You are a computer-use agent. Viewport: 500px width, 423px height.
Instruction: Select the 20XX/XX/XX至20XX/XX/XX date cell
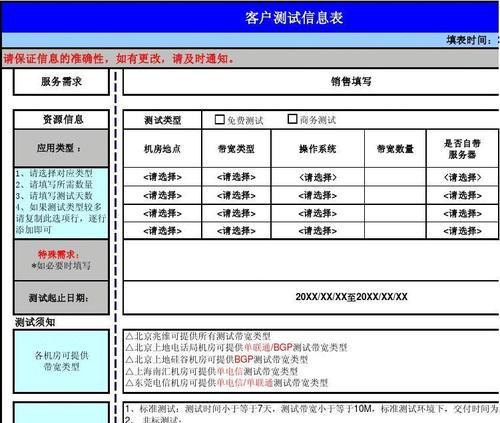click(x=311, y=297)
